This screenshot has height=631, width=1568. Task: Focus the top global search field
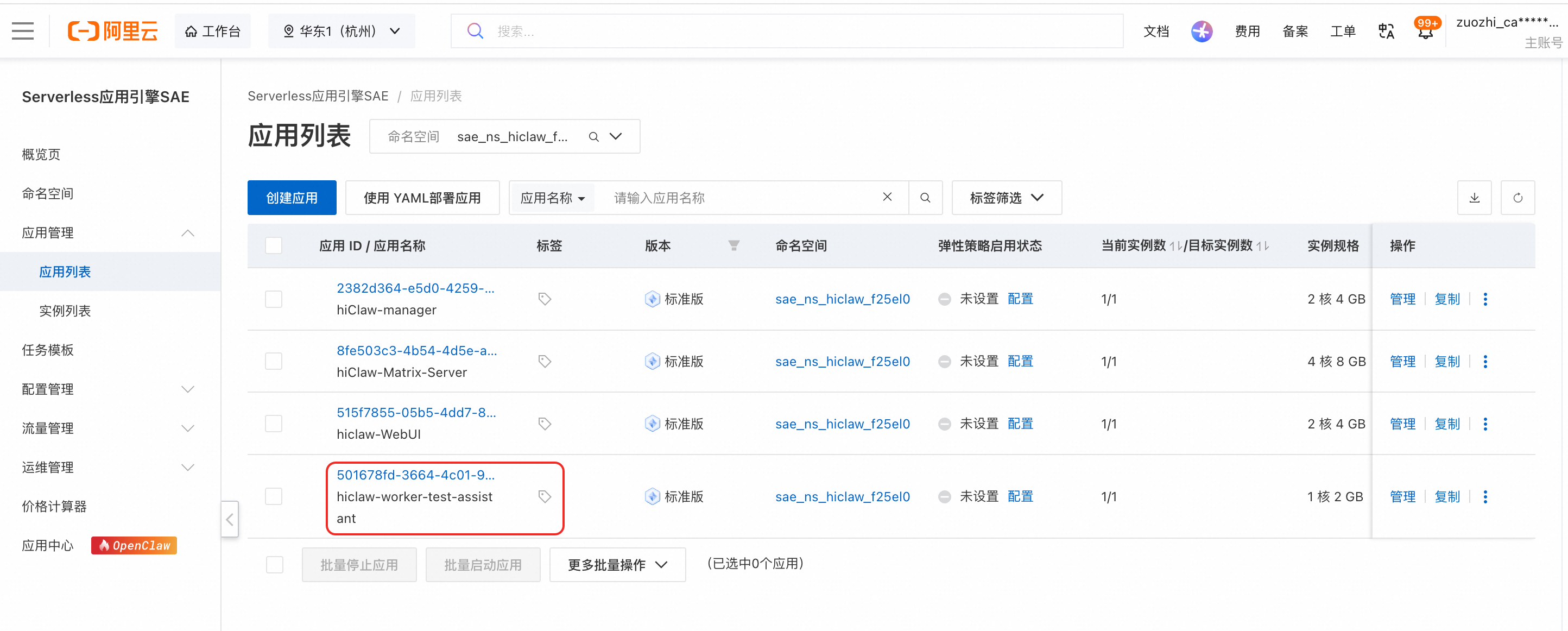click(x=787, y=31)
